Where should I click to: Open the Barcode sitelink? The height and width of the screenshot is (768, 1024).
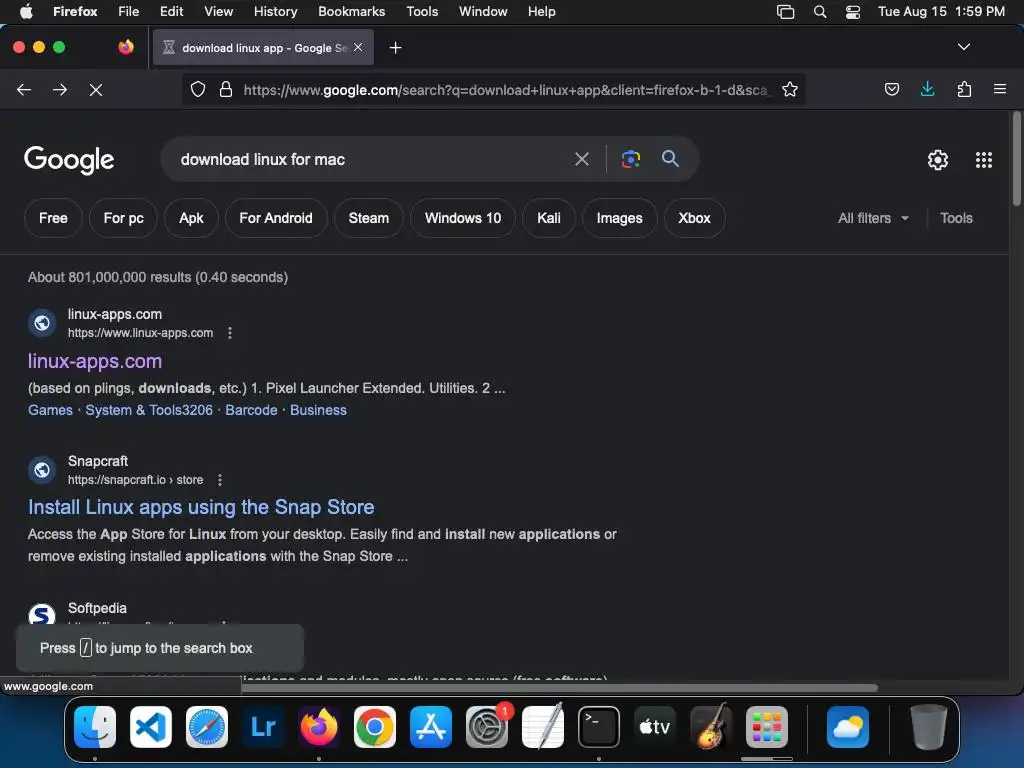251,410
